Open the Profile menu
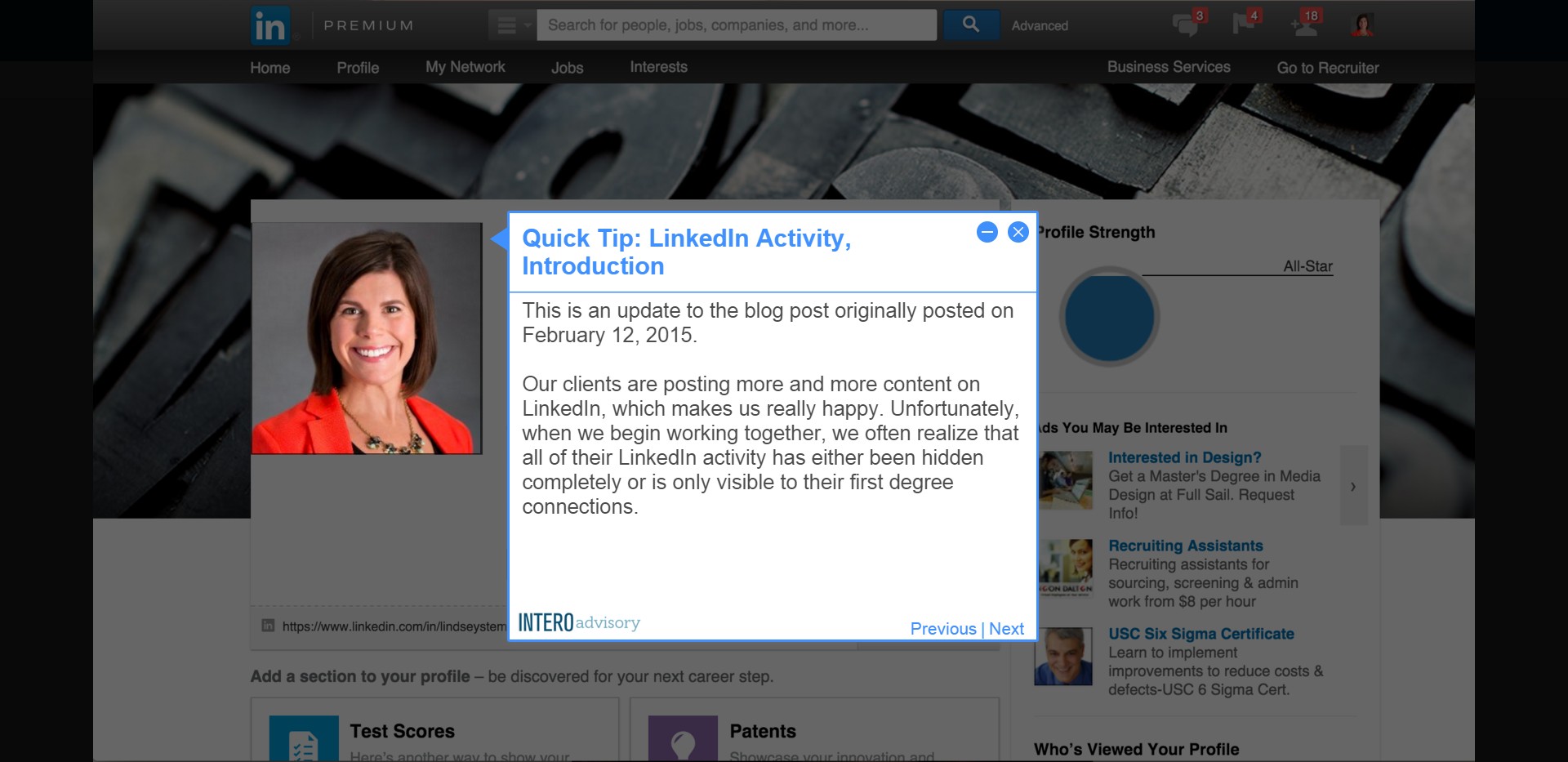 358,68
